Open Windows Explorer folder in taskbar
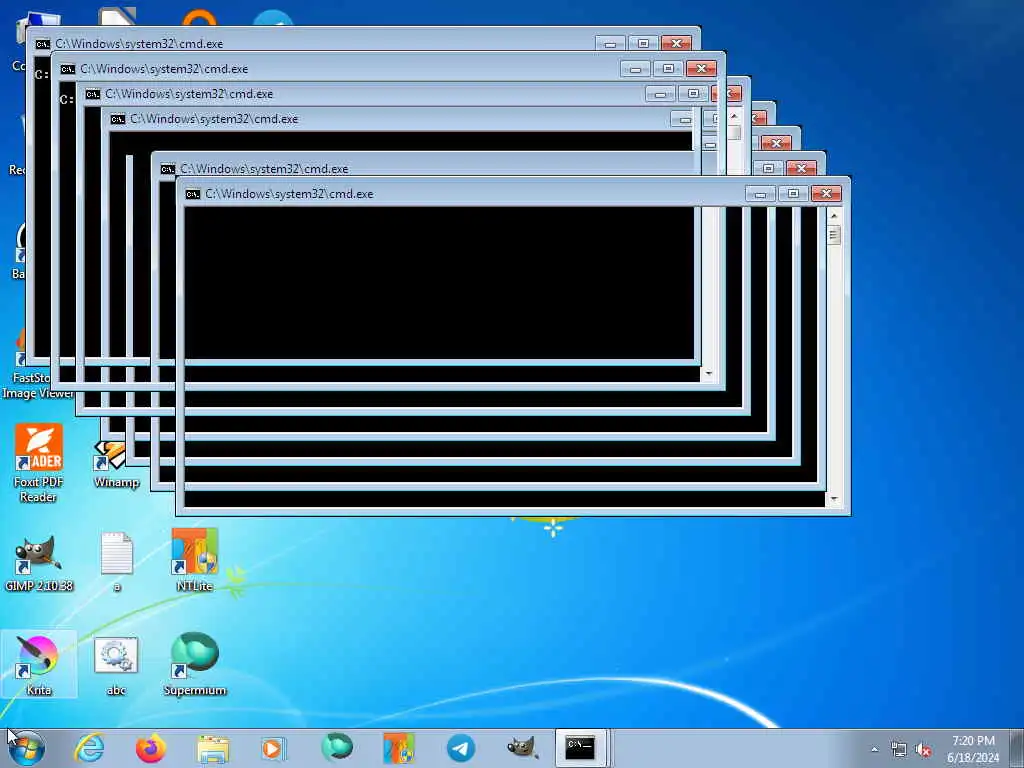1024x768 pixels. (213, 749)
